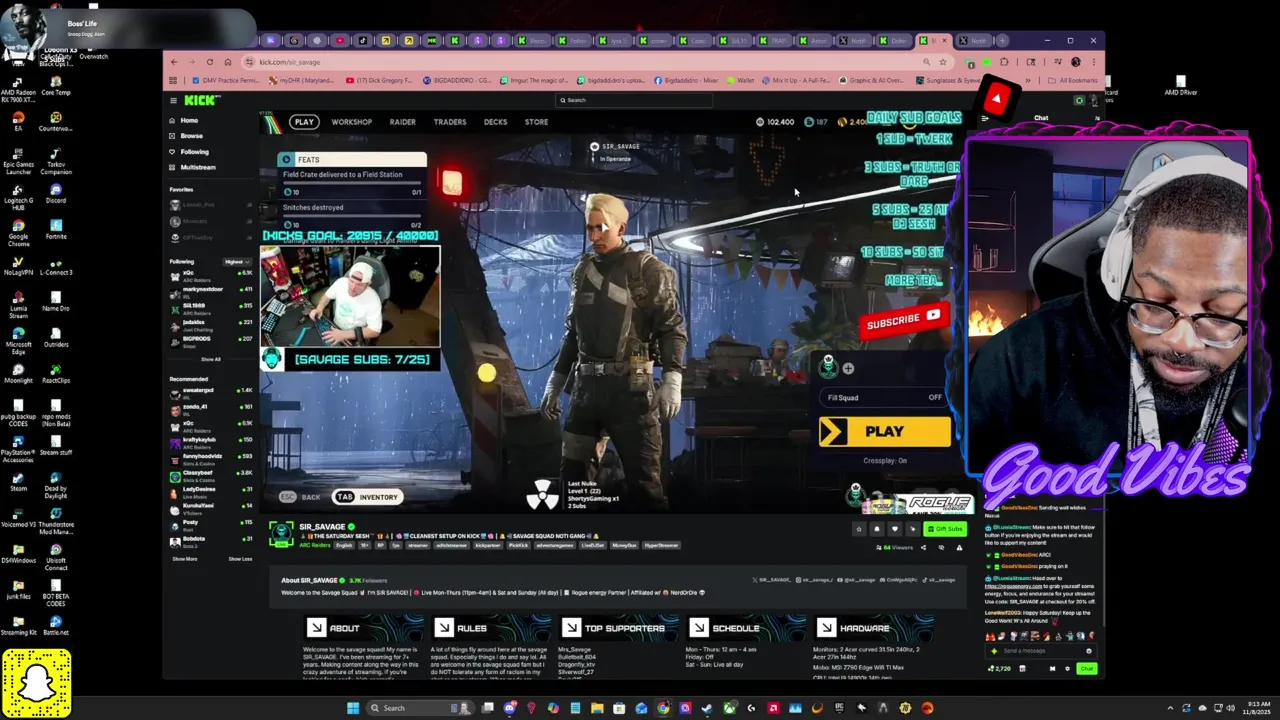The width and height of the screenshot is (1280, 720).
Task: Open sweatergxd in Recommended list
Action: point(209,392)
